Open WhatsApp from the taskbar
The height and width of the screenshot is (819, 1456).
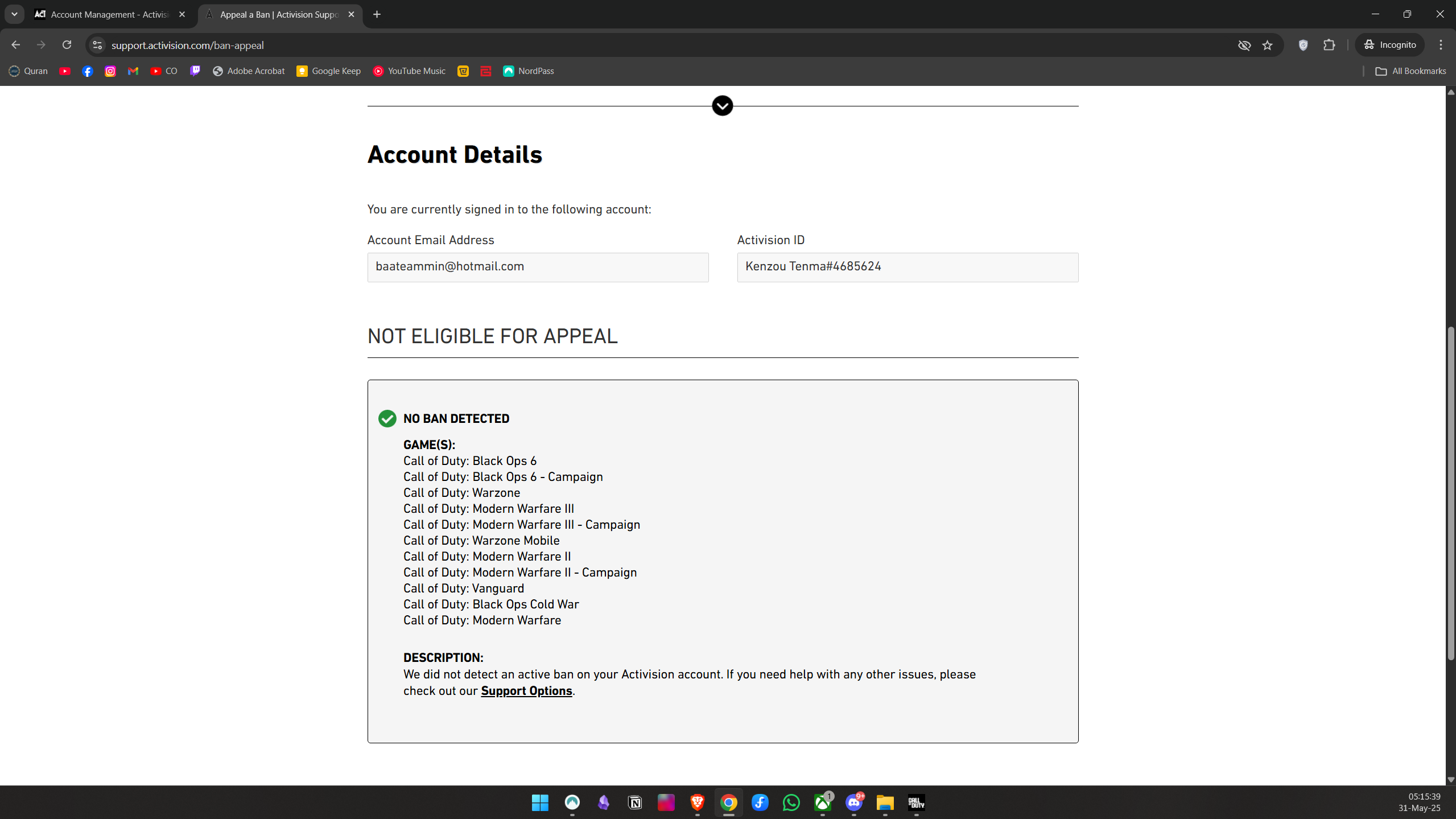[791, 802]
